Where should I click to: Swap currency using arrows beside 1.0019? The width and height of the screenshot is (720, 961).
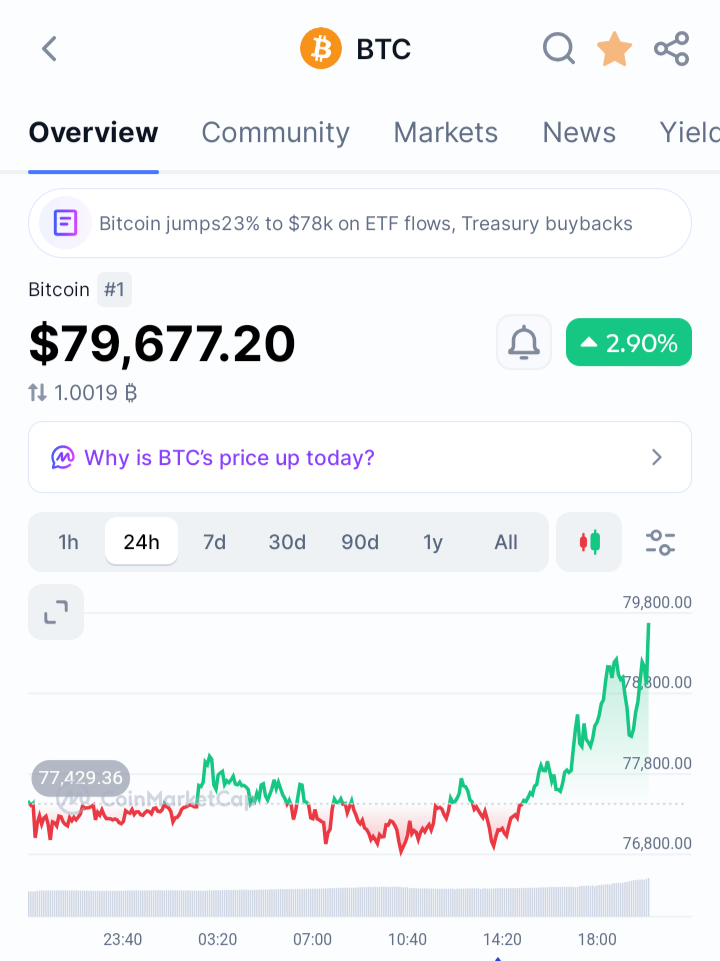point(37,392)
